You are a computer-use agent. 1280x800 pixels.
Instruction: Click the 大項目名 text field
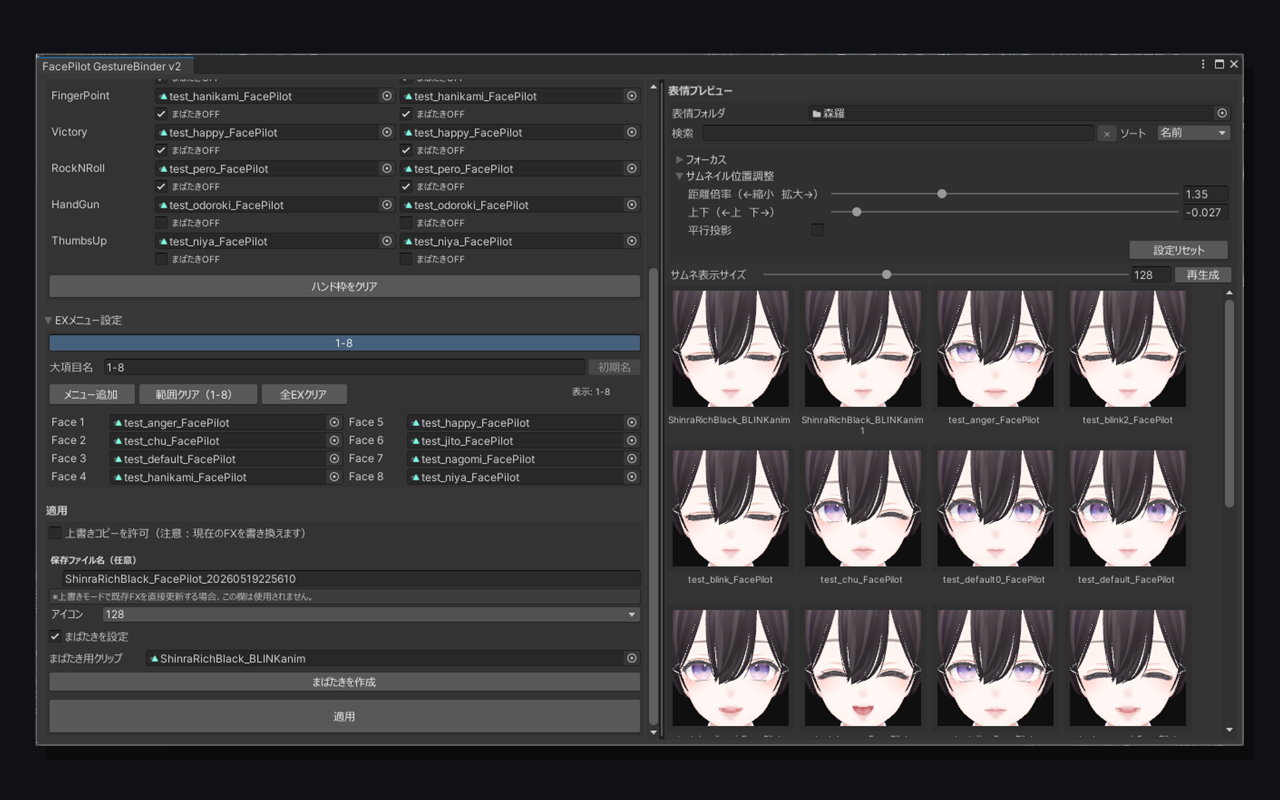tap(344, 368)
